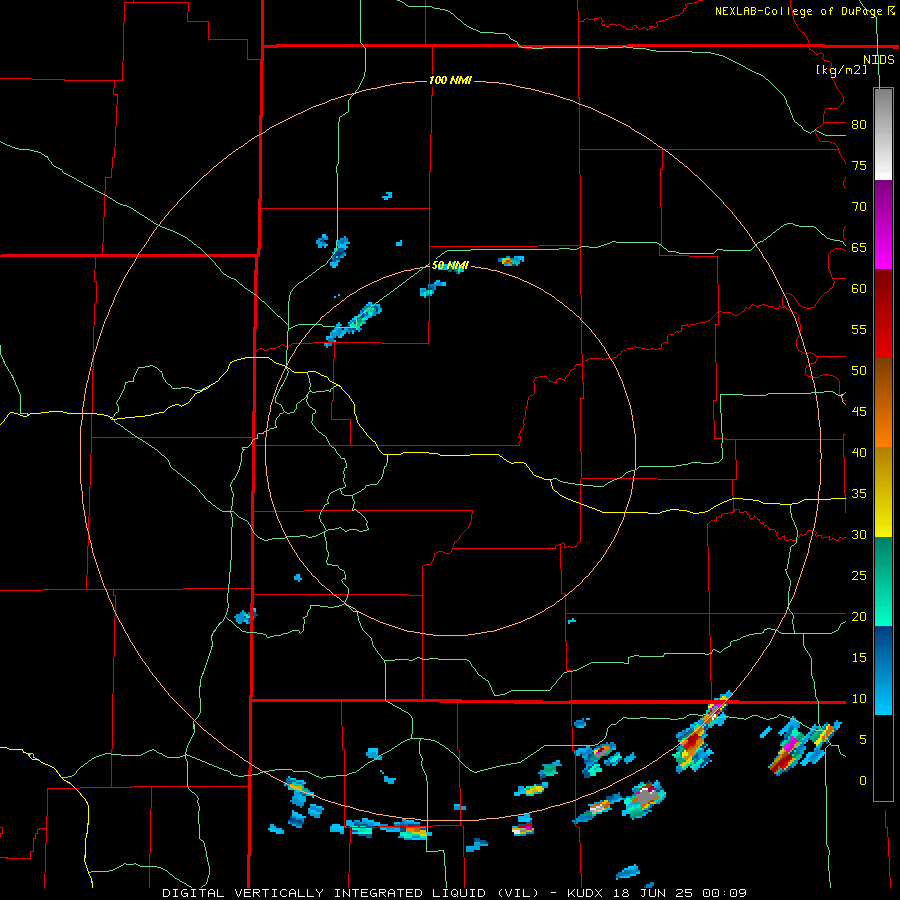This screenshot has width=900, height=900.
Task: Click the yellow segment of color bar
Action: click(883, 492)
